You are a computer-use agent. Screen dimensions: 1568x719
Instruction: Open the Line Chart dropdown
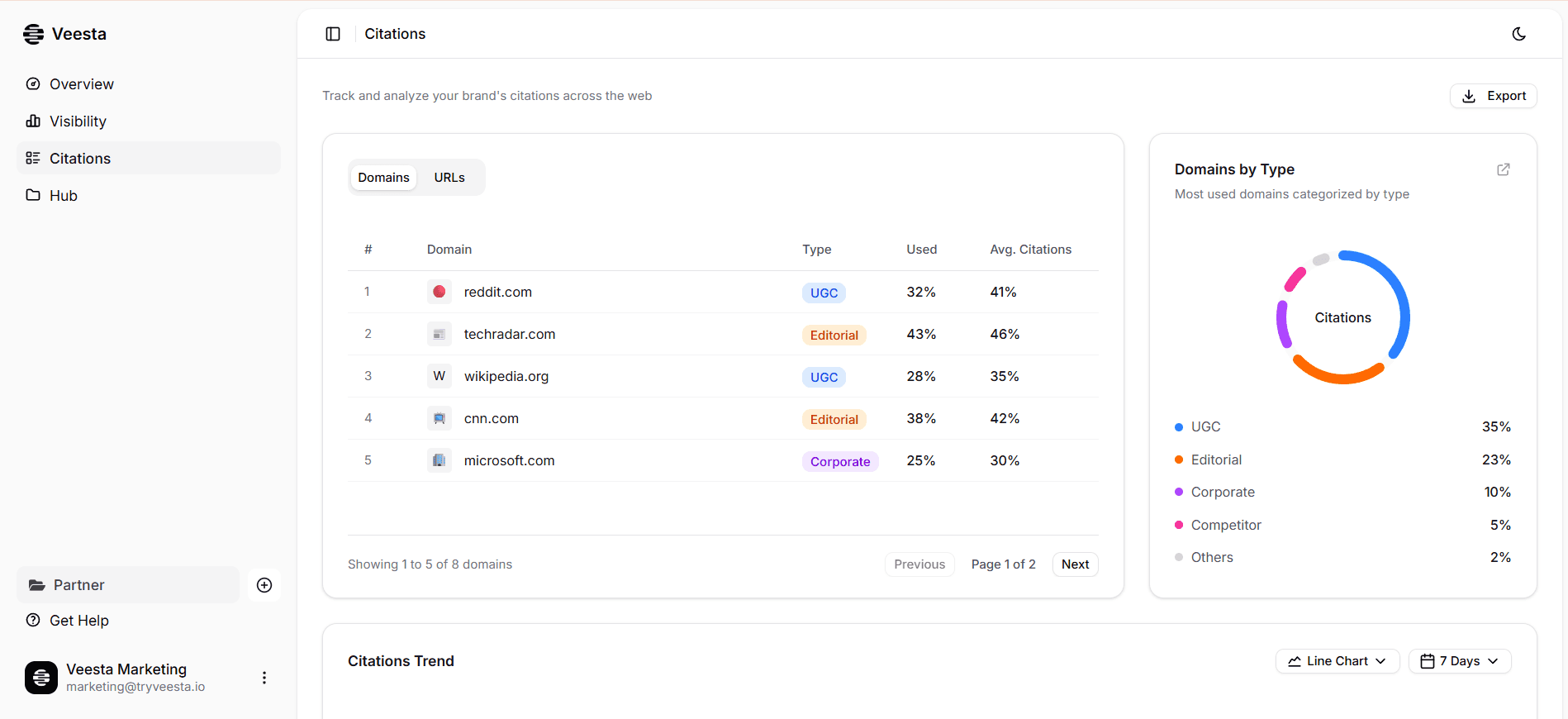tap(1337, 661)
